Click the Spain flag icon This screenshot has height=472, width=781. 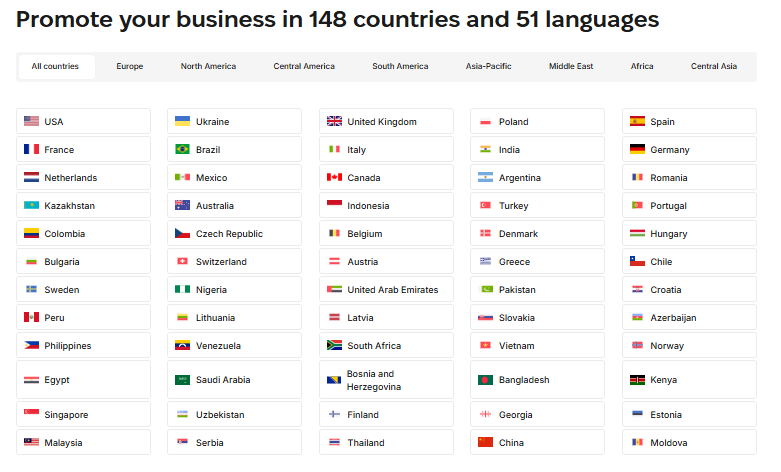[637, 121]
